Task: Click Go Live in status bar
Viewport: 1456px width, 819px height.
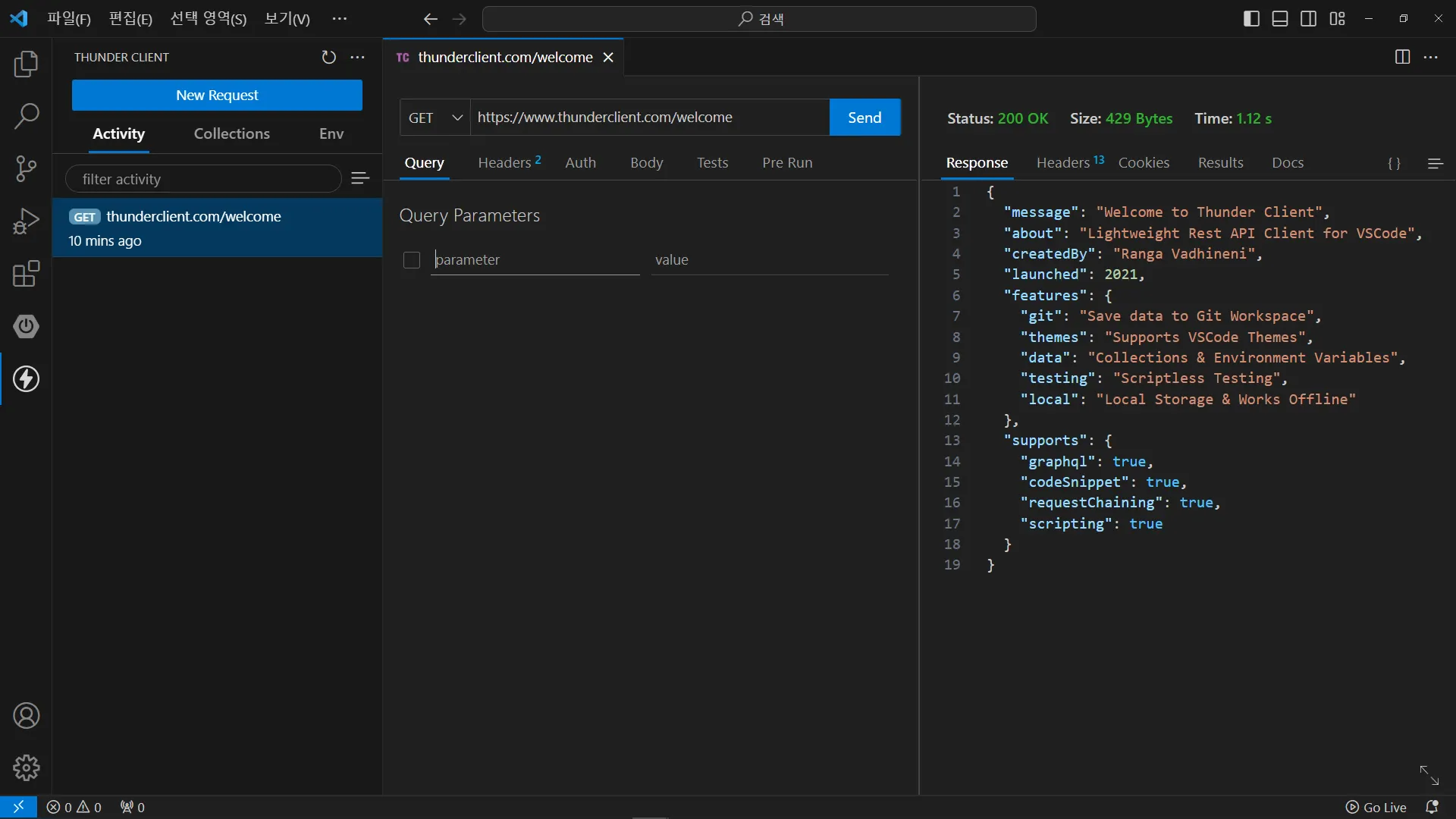Action: [x=1376, y=808]
